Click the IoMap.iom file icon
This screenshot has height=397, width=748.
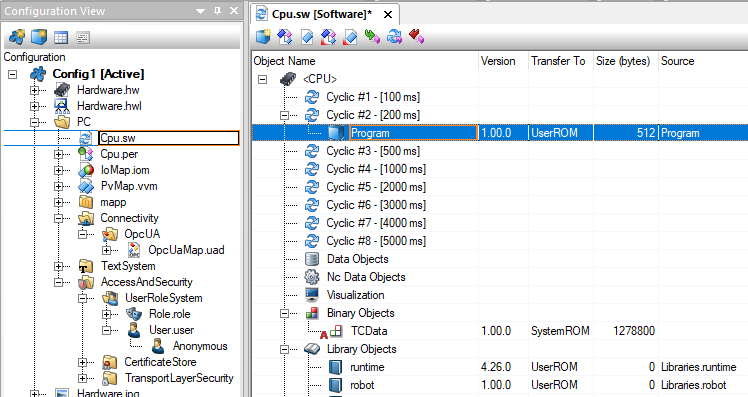click(86, 170)
